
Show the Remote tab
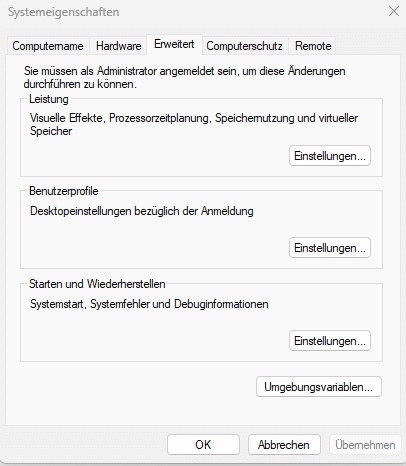(x=313, y=46)
